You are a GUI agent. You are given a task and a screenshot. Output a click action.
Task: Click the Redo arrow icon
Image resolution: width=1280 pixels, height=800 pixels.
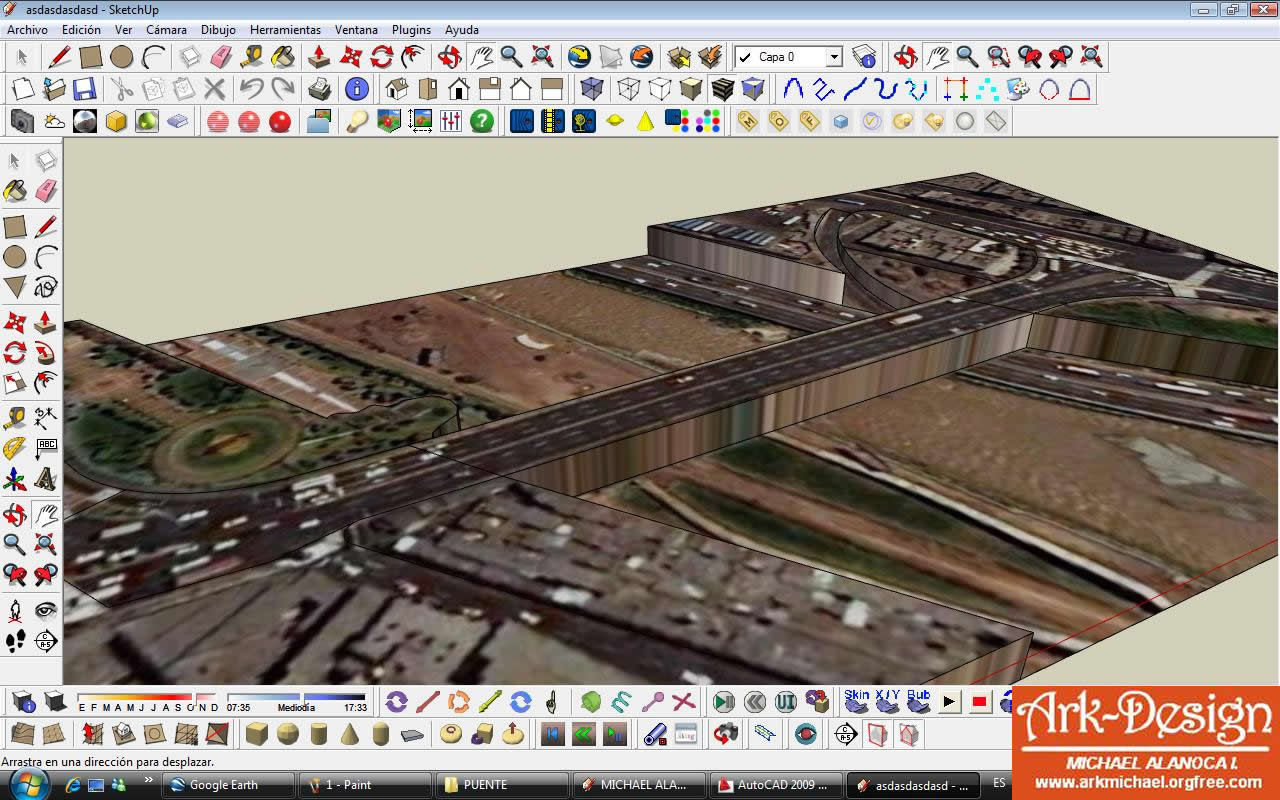coord(283,89)
